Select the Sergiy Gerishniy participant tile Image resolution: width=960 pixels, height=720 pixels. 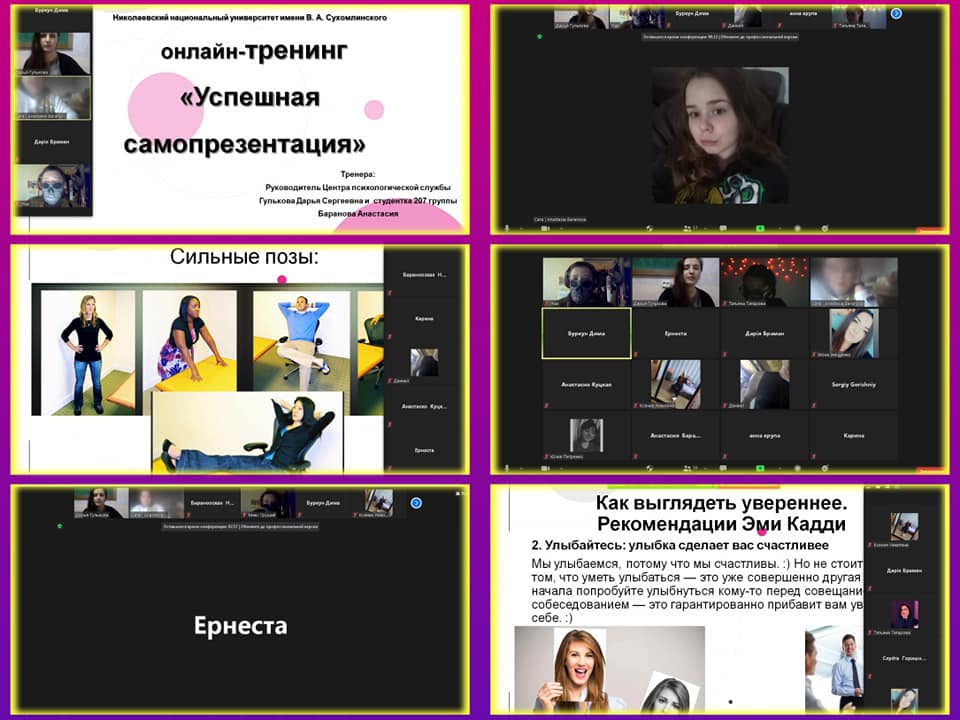(854, 384)
